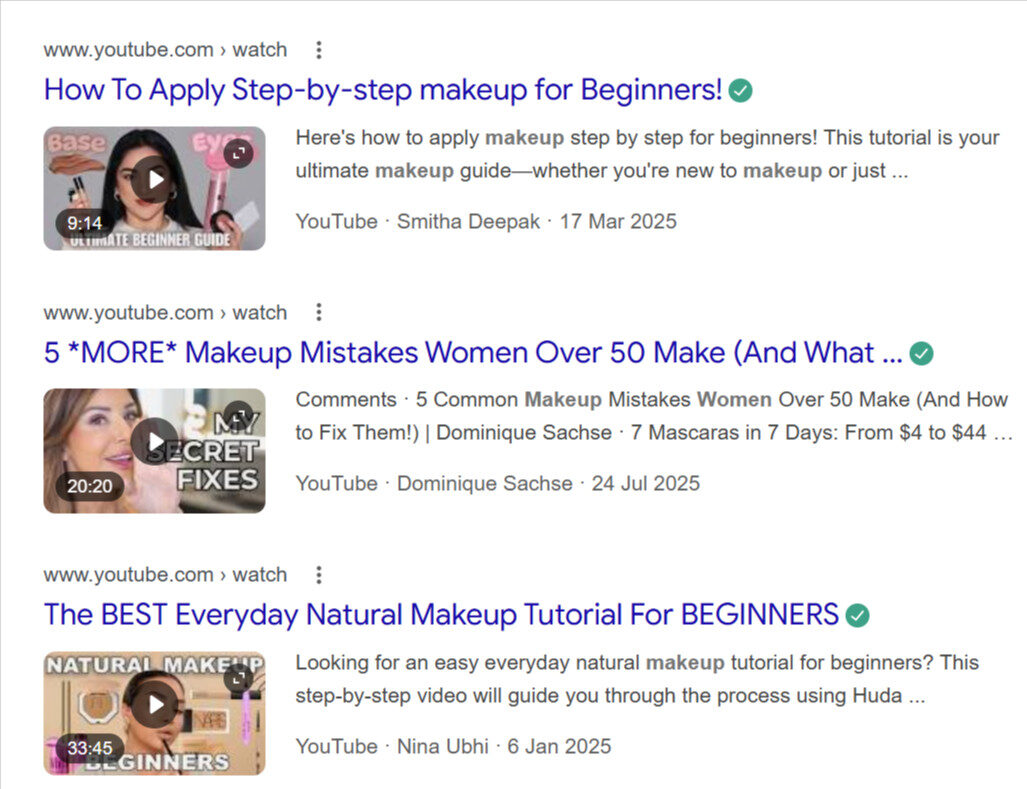
Task: Click verified badge beside Step-by-step makeup title
Action: pyautogui.click(x=741, y=91)
